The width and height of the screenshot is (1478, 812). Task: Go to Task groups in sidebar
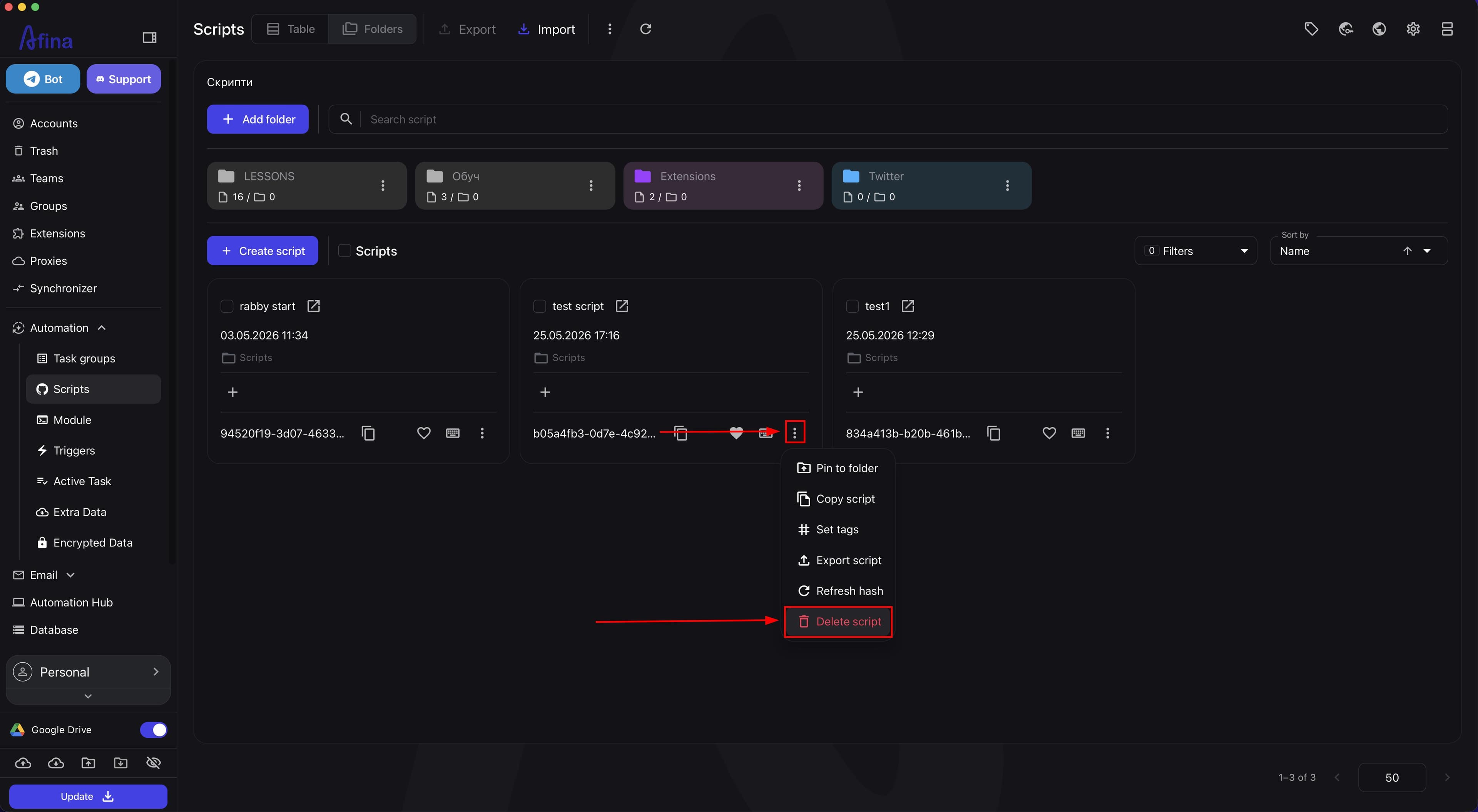[94, 359]
